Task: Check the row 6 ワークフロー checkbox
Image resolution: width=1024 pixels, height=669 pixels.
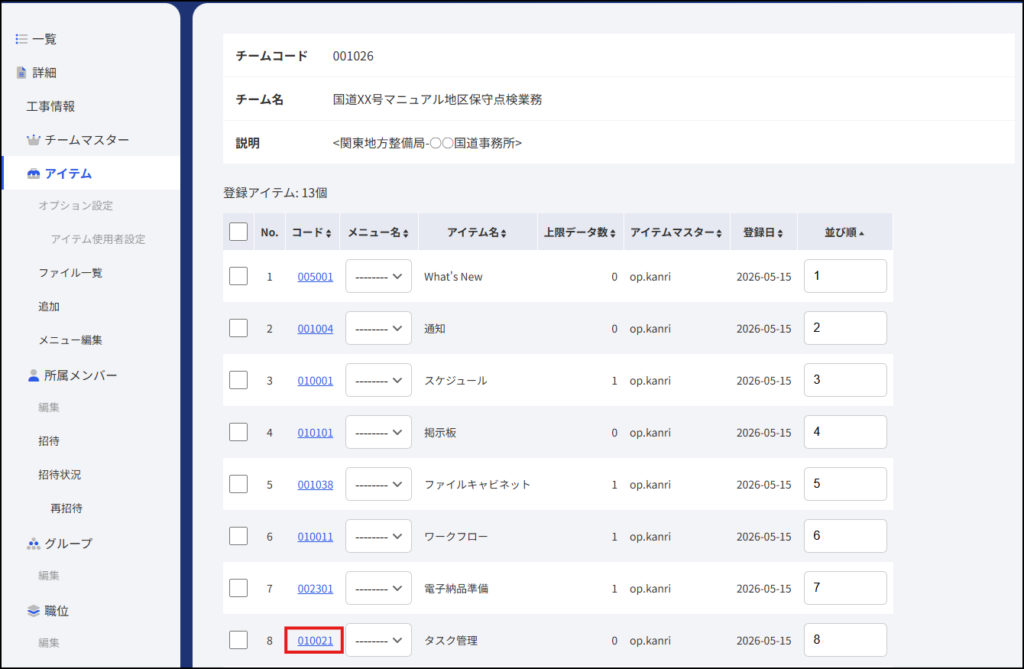Action: tap(238, 536)
